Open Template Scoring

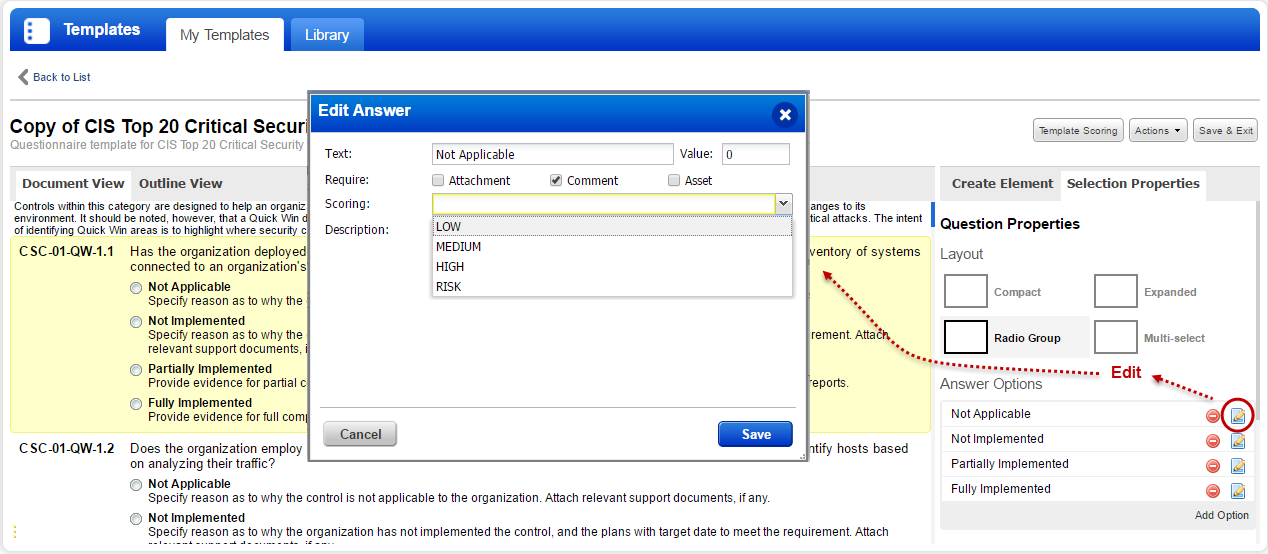(x=1078, y=131)
